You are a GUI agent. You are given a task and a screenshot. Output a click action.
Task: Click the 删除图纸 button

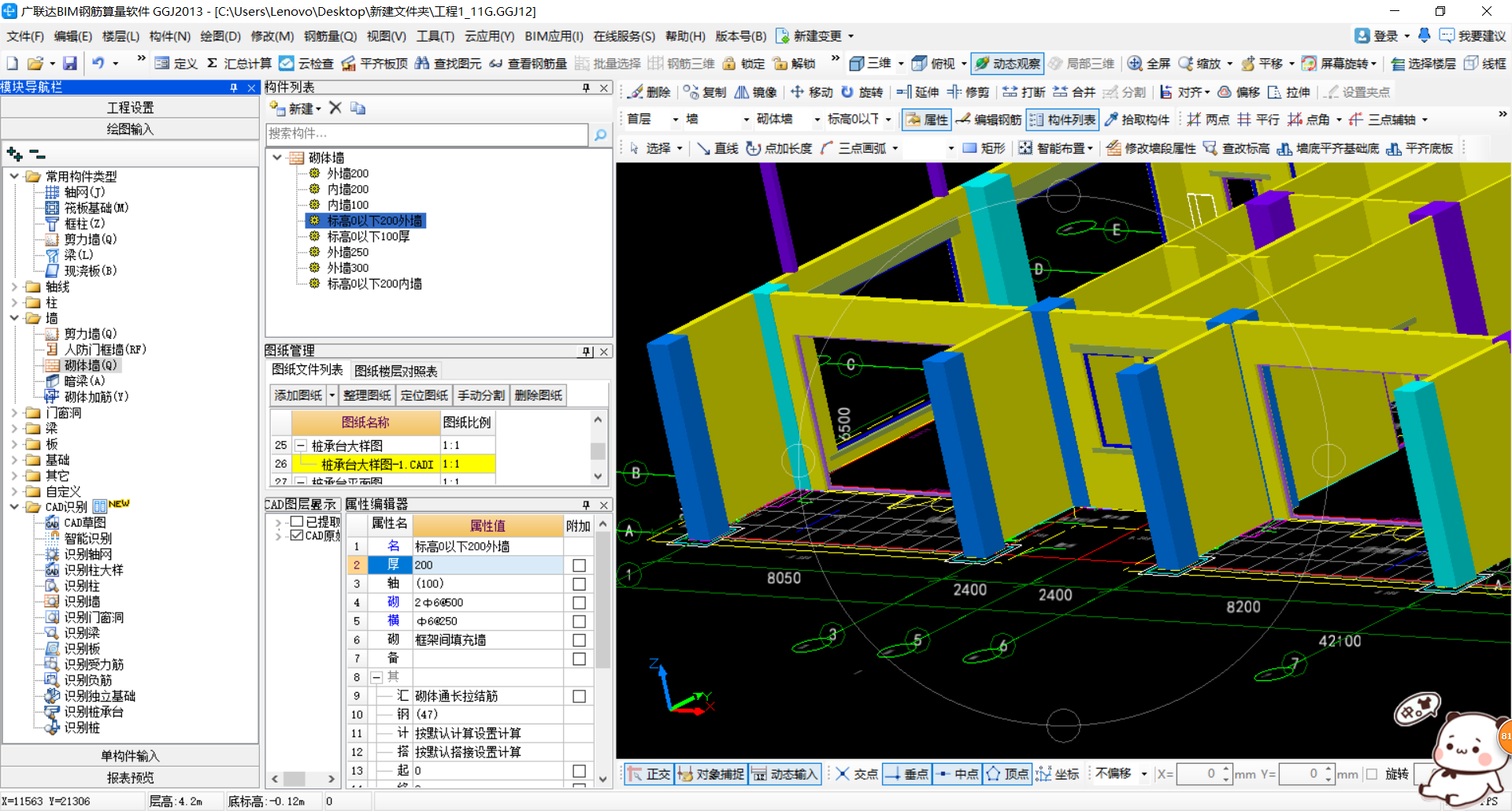pyautogui.click(x=539, y=395)
